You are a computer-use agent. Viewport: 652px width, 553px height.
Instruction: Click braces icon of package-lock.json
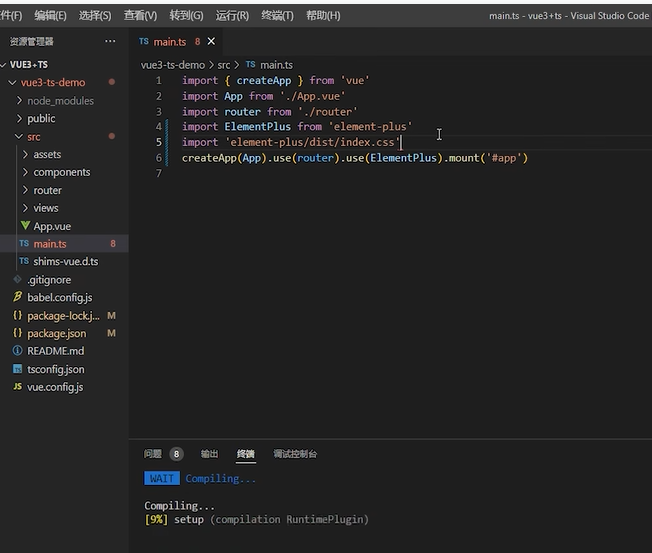17,315
